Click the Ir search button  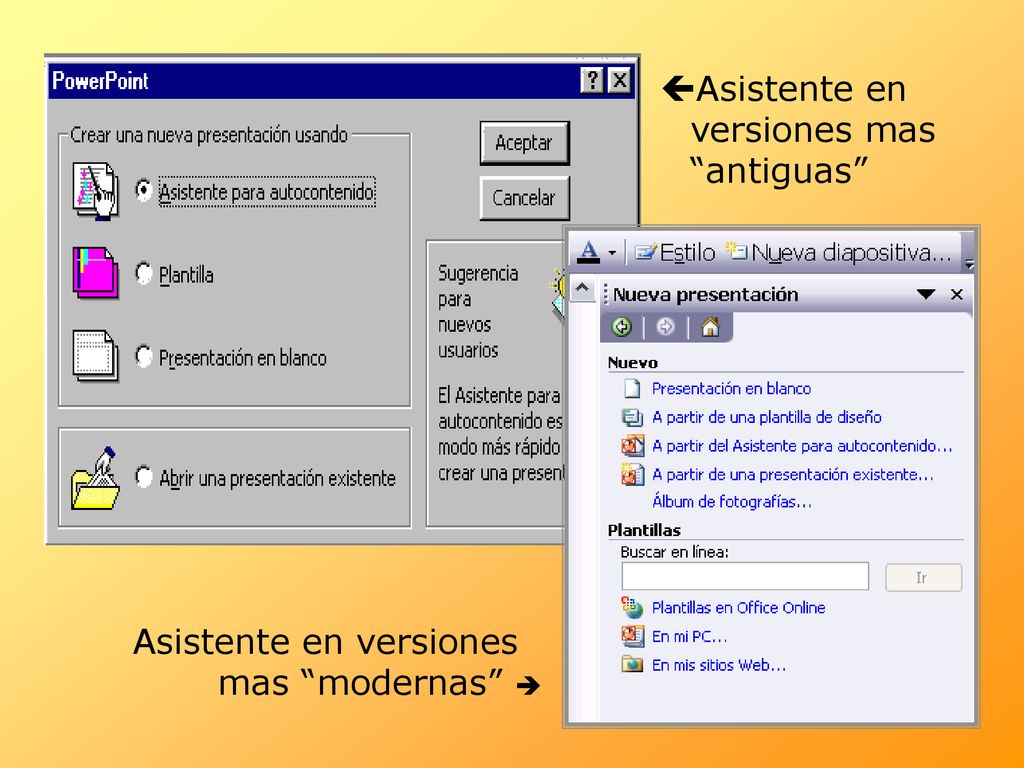pyautogui.click(x=923, y=577)
